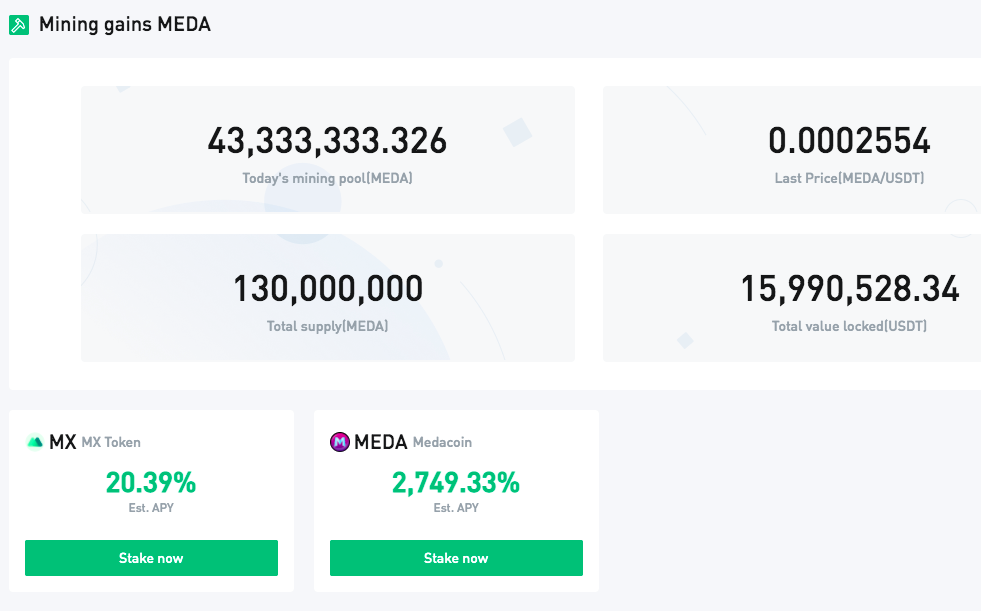Viewport: 981px width, 611px height.
Task: Click the Total supply(MEDA) label
Action: pos(327,326)
